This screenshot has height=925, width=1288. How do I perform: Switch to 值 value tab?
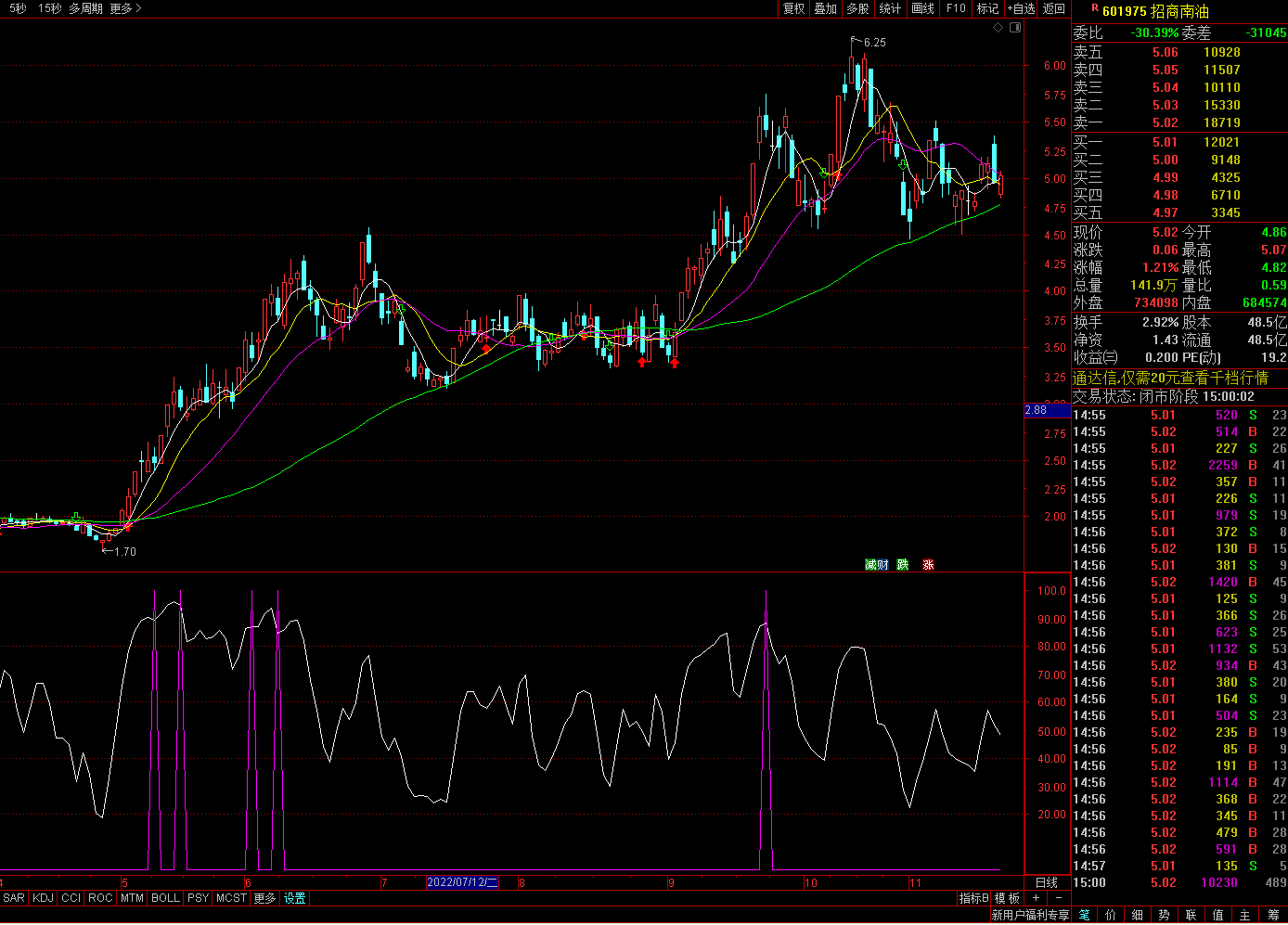click(x=1218, y=915)
